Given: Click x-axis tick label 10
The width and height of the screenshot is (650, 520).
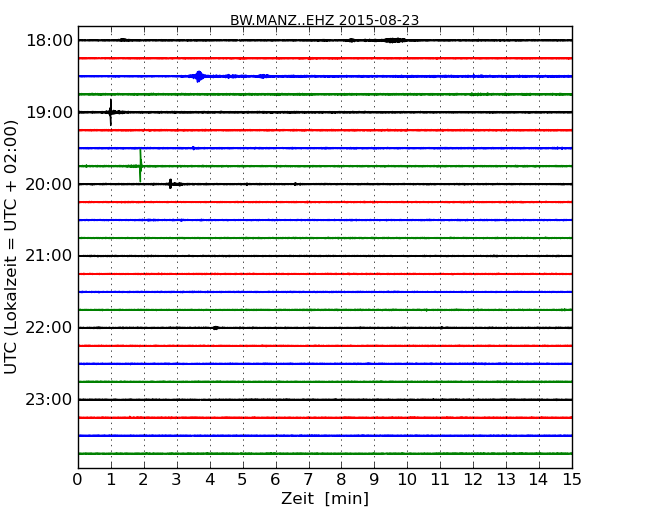Looking at the screenshot, I should pos(406,480).
